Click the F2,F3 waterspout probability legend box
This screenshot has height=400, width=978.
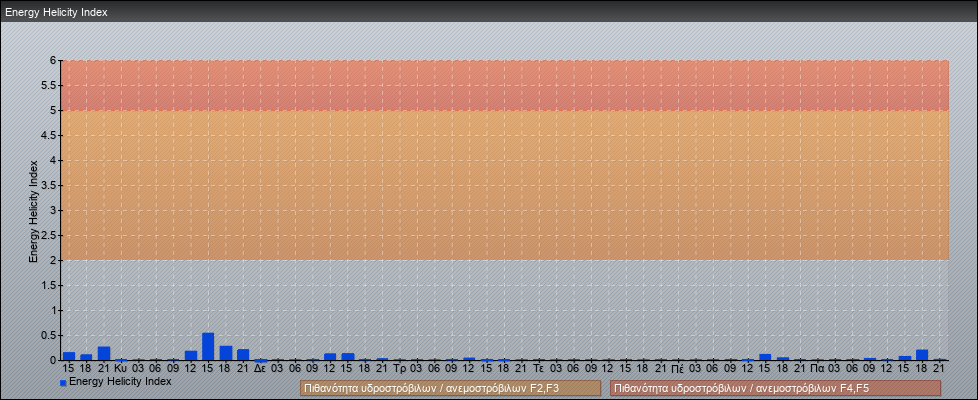pos(450,388)
